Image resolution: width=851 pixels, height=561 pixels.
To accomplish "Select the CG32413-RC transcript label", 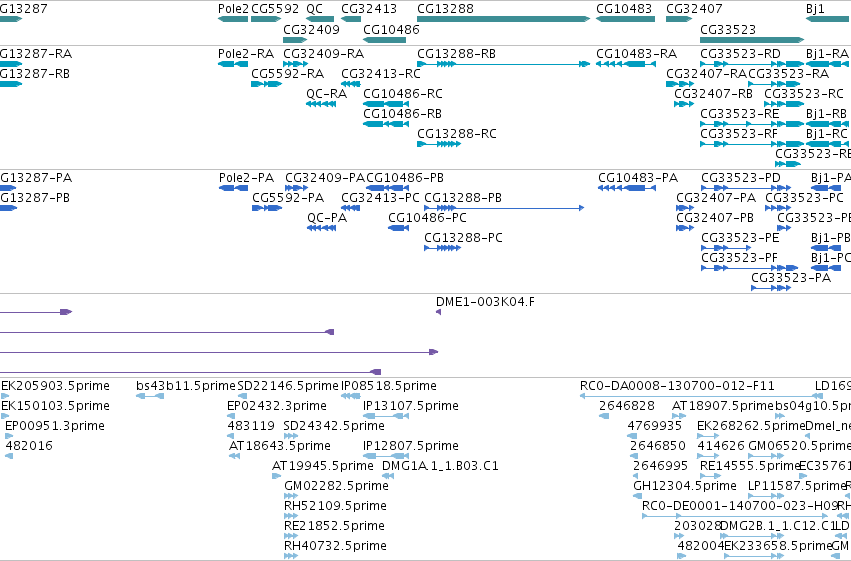I will tap(381, 74).
